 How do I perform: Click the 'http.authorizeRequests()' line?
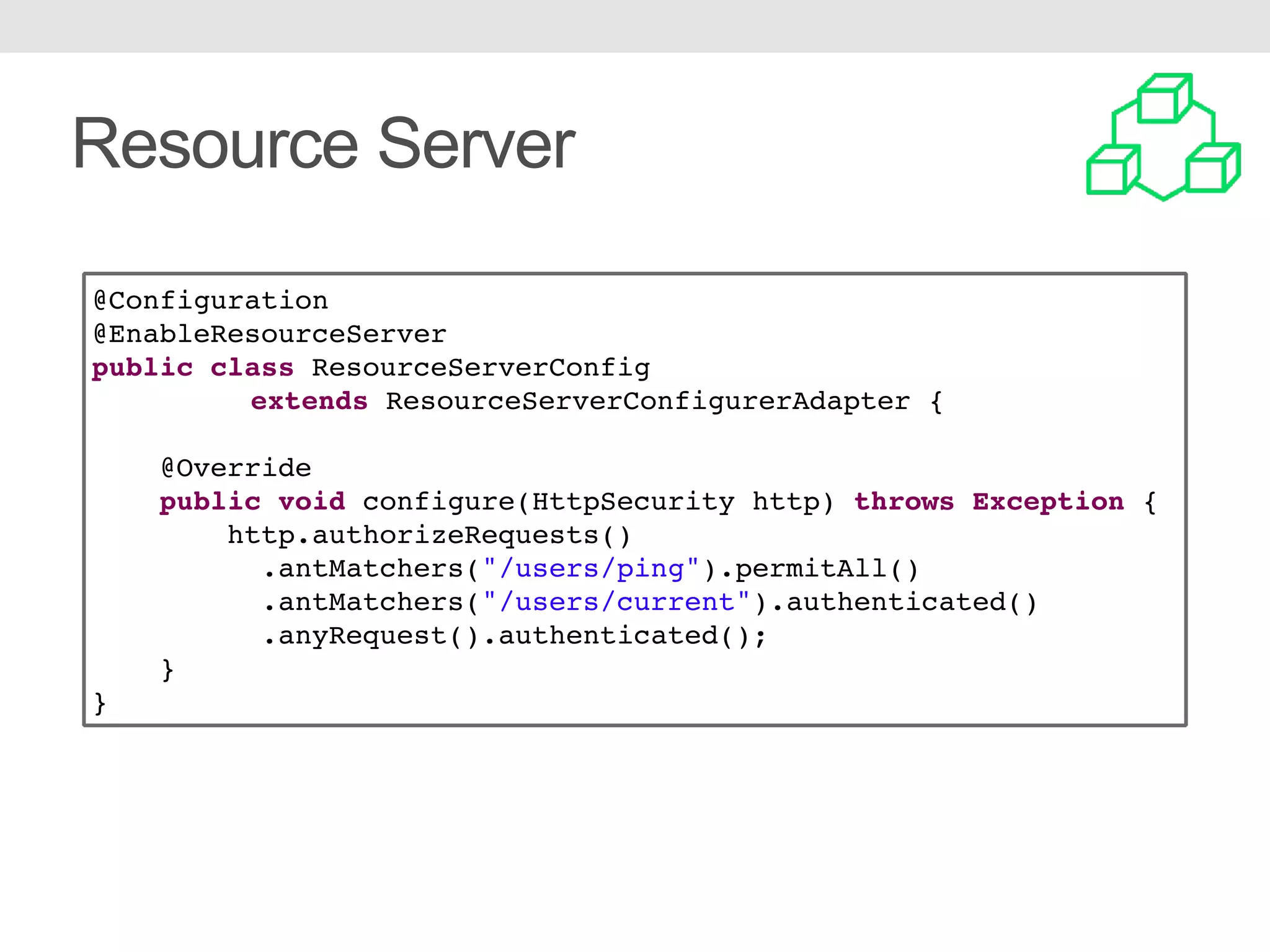(429, 535)
